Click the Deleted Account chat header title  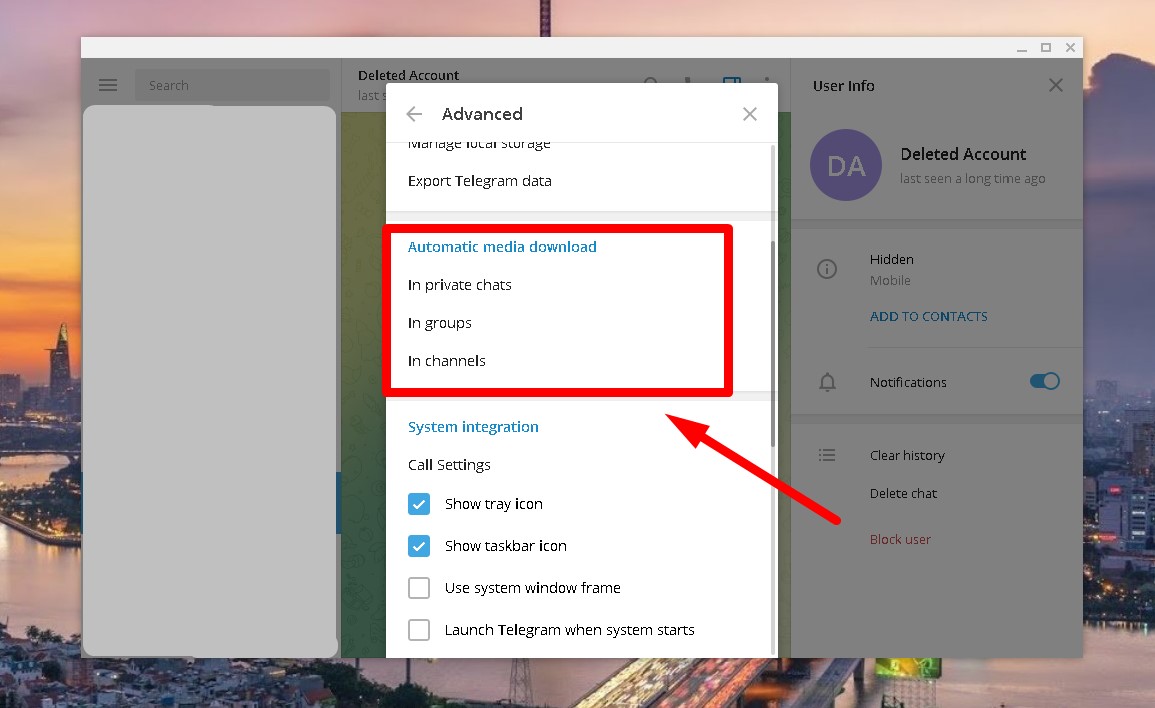[x=408, y=75]
